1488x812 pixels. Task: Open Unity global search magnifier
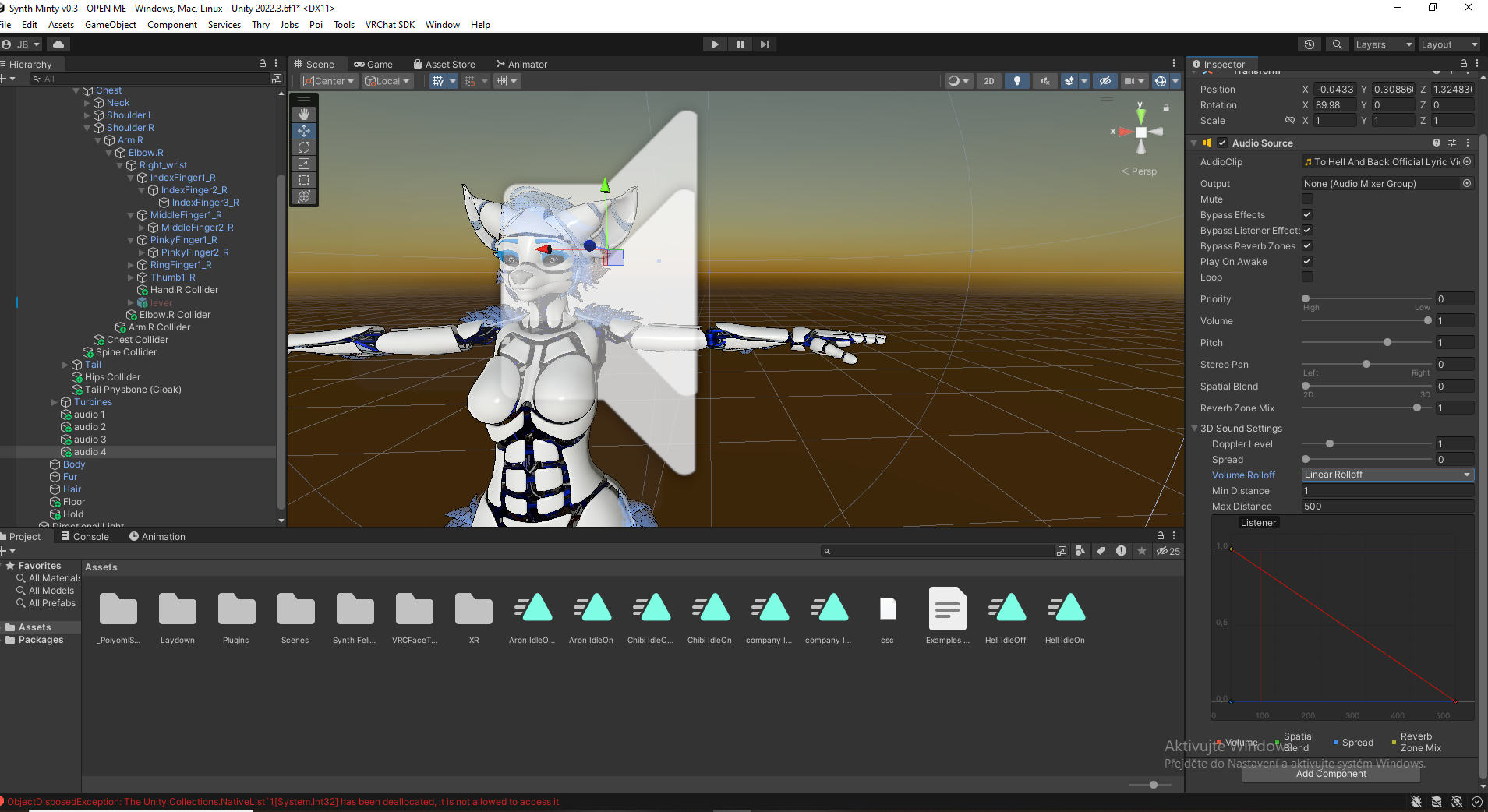[x=1338, y=44]
